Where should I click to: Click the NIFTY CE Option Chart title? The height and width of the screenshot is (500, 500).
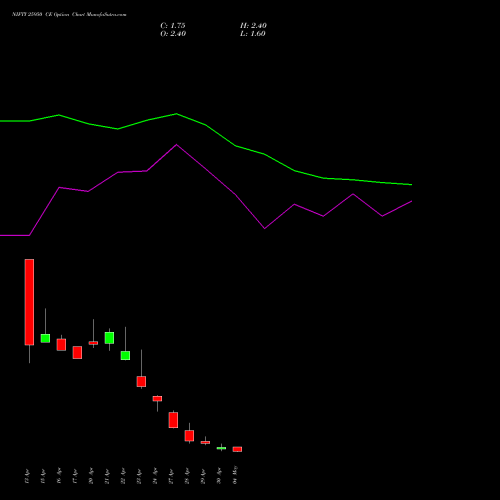(x=69, y=14)
